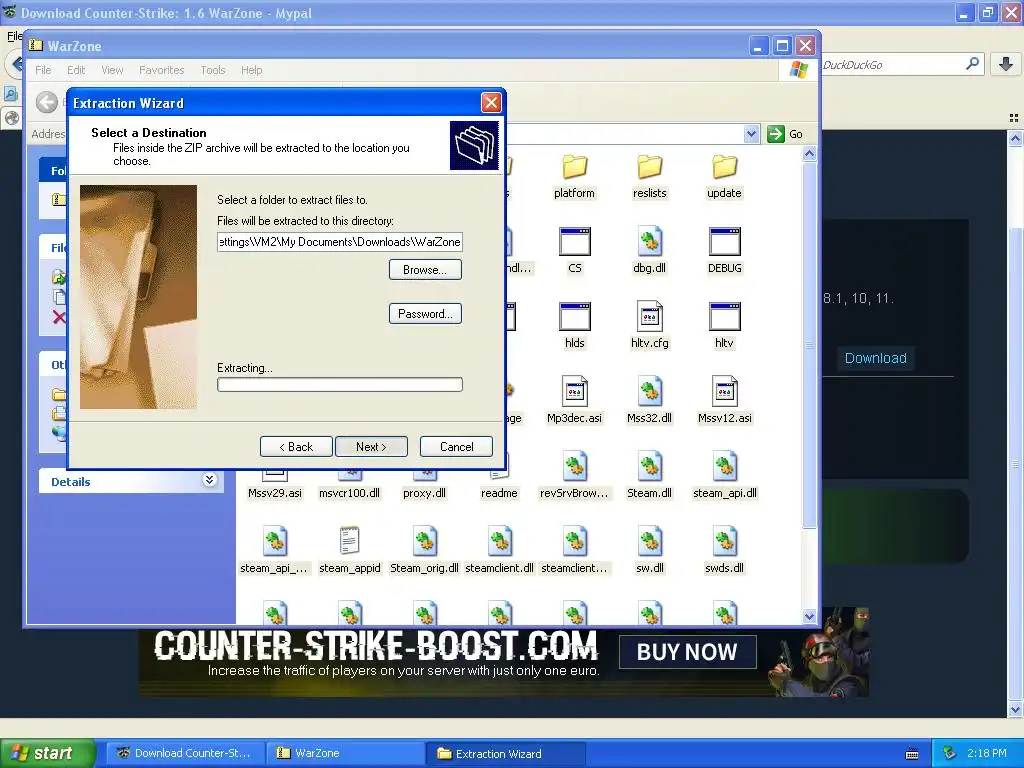This screenshot has height=768, width=1024.
Task: Open the platform folder icon
Action: coord(574,167)
